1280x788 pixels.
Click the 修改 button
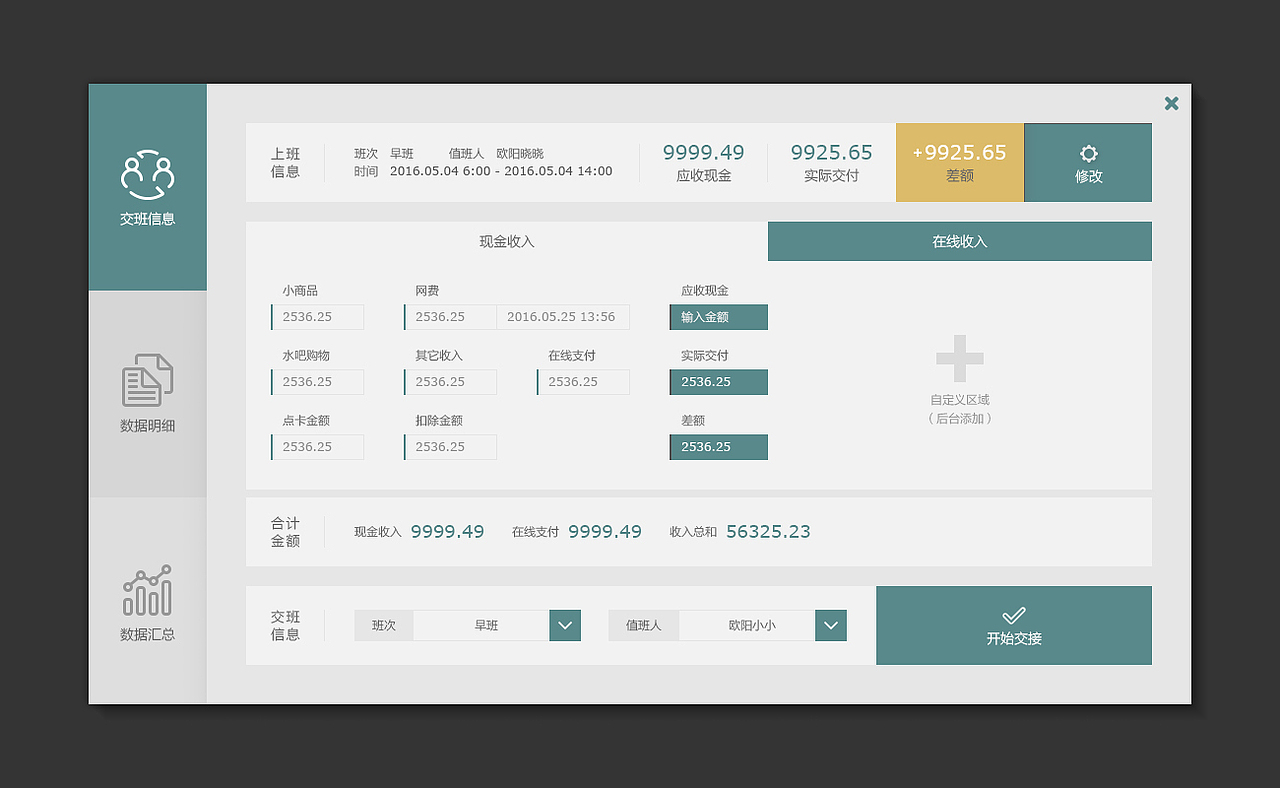pyautogui.click(x=1087, y=162)
